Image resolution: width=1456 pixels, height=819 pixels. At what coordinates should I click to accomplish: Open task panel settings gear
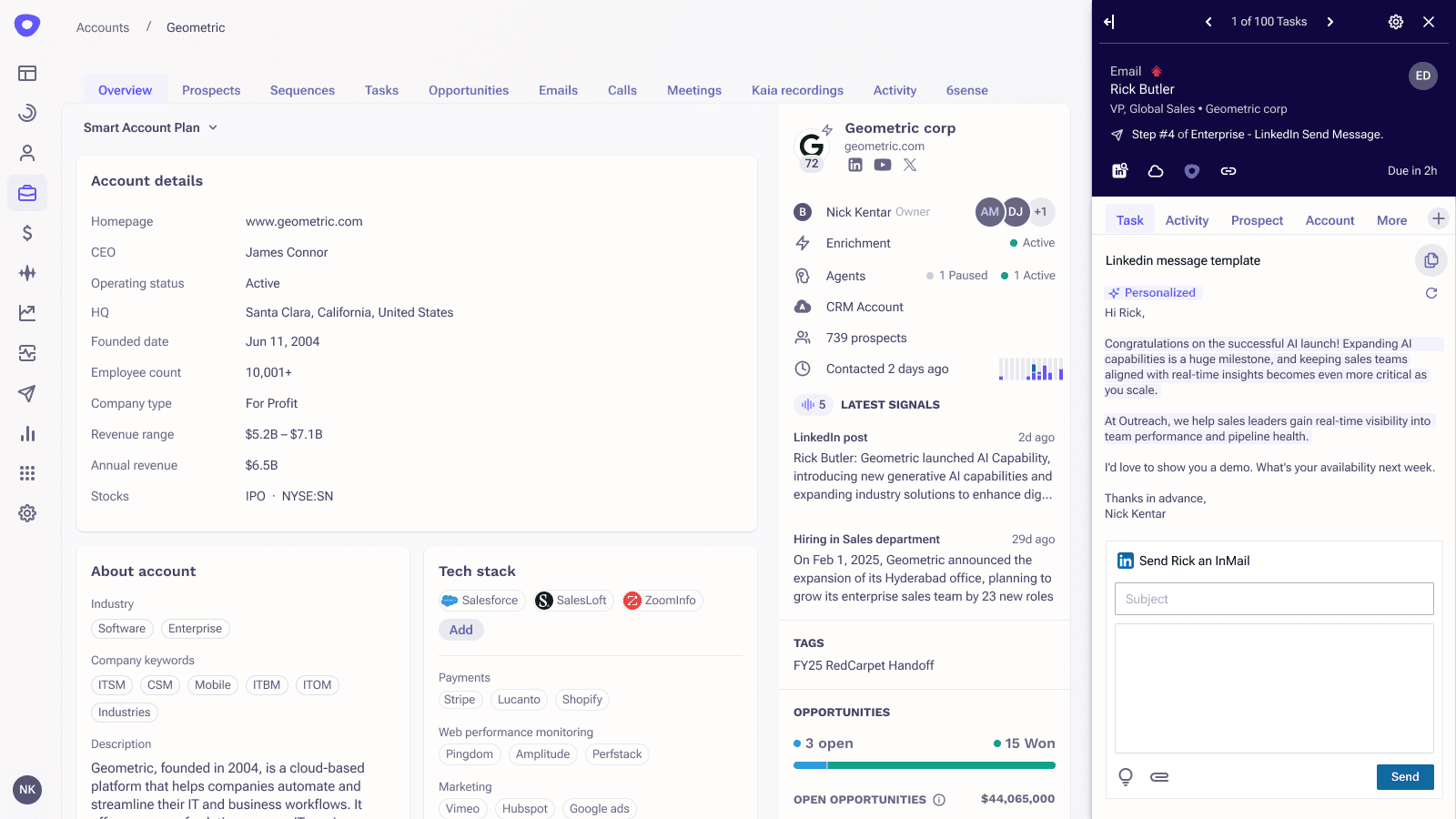click(1395, 22)
